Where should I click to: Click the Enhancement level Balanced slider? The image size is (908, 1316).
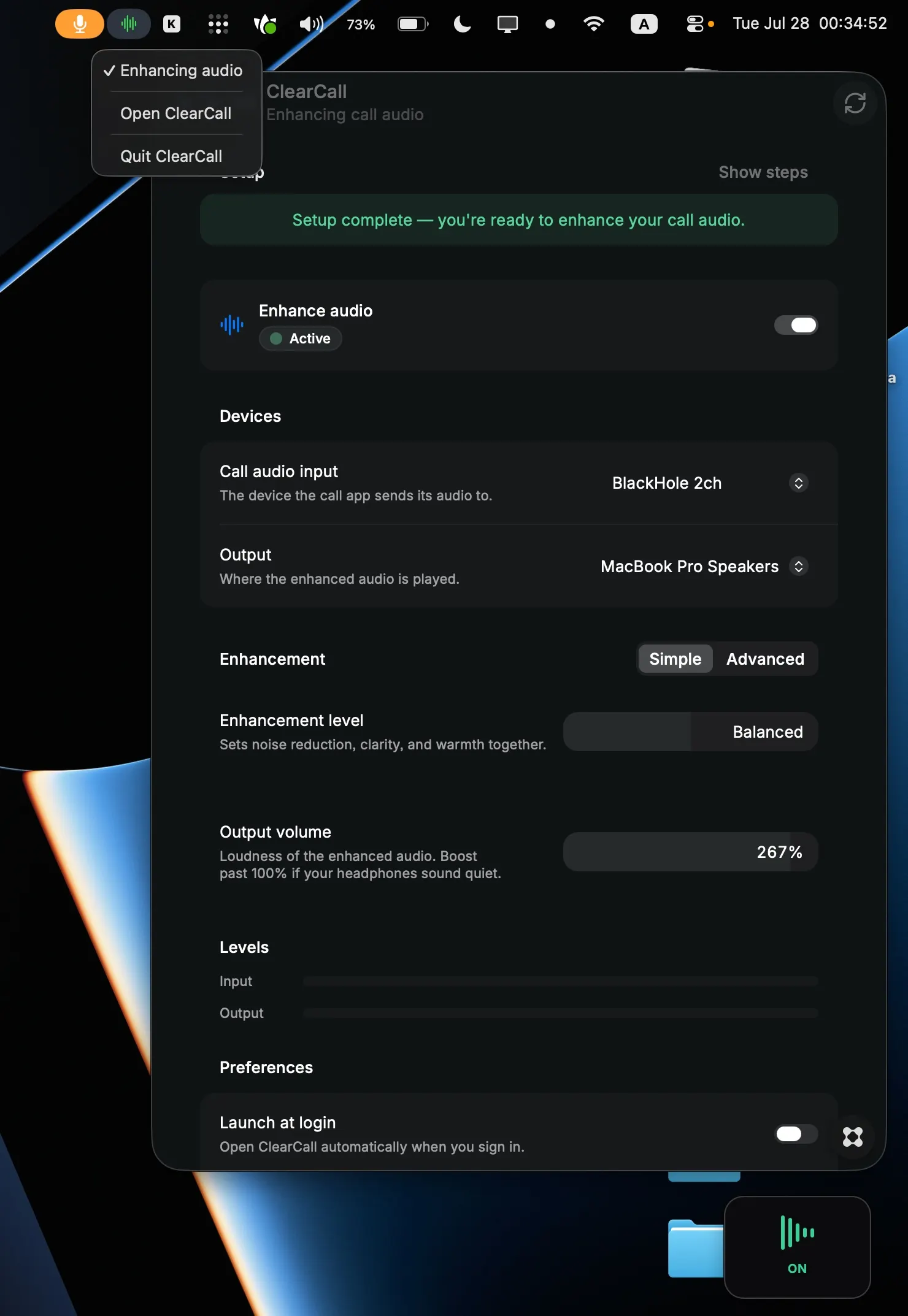click(691, 732)
